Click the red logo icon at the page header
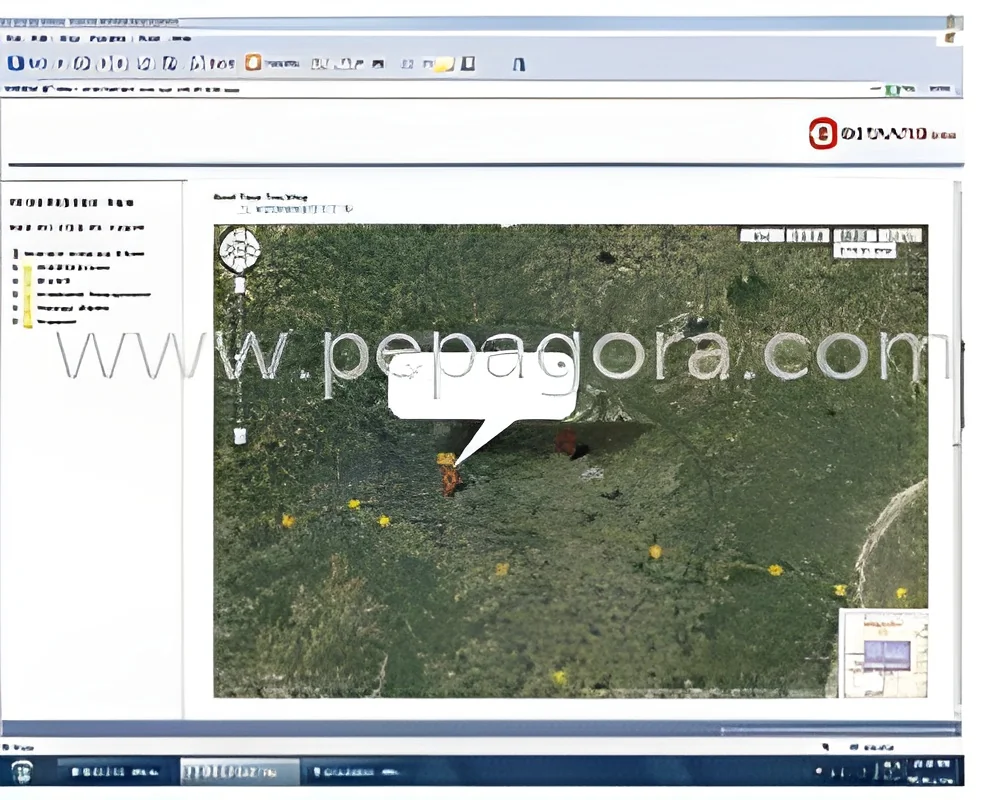Image resolution: width=1000 pixels, height=800 pixels. click(x=823, y=133)
